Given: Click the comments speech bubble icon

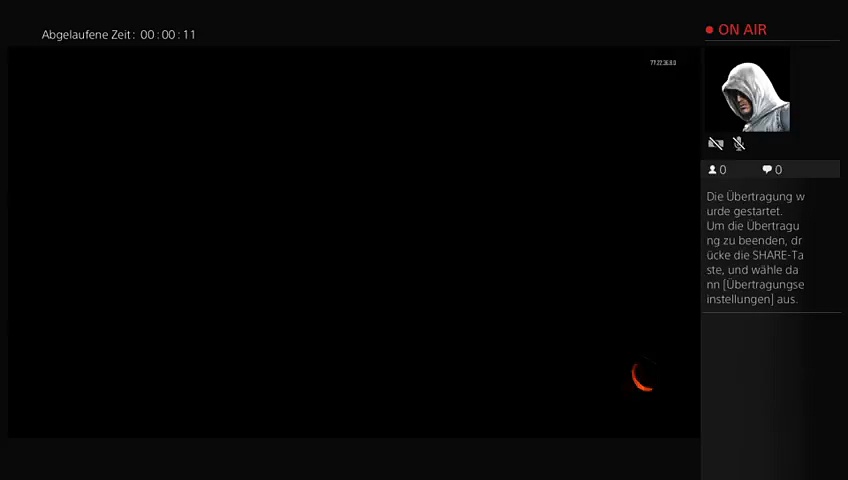Looking at the screenshot, I should pos(767,170).
